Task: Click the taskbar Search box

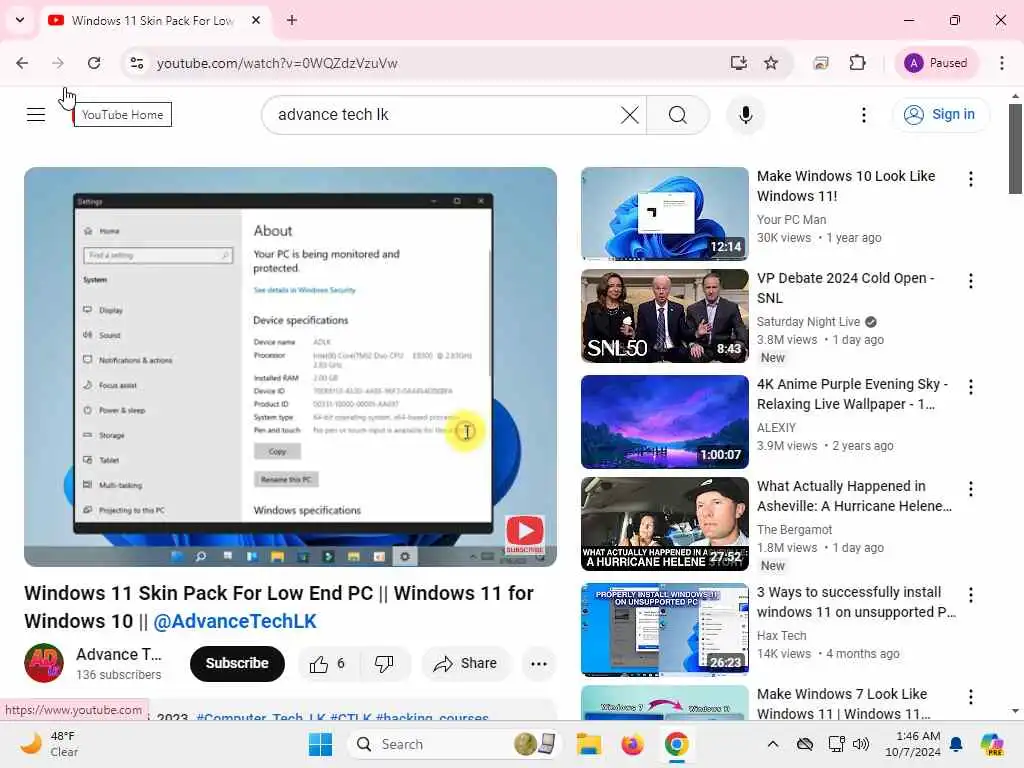Action: 455,744
